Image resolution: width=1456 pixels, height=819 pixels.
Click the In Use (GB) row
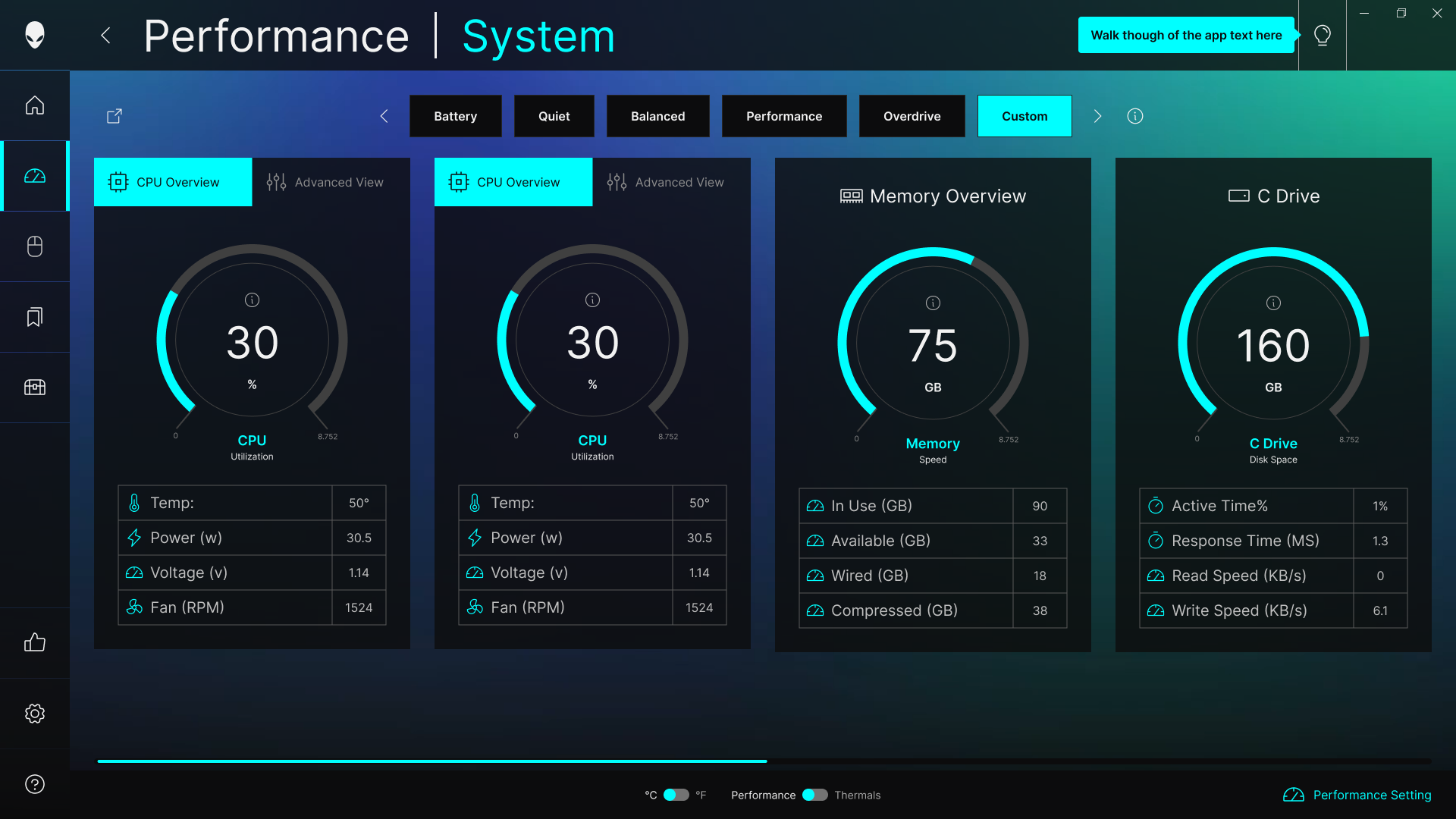click(x=933, y=506)
